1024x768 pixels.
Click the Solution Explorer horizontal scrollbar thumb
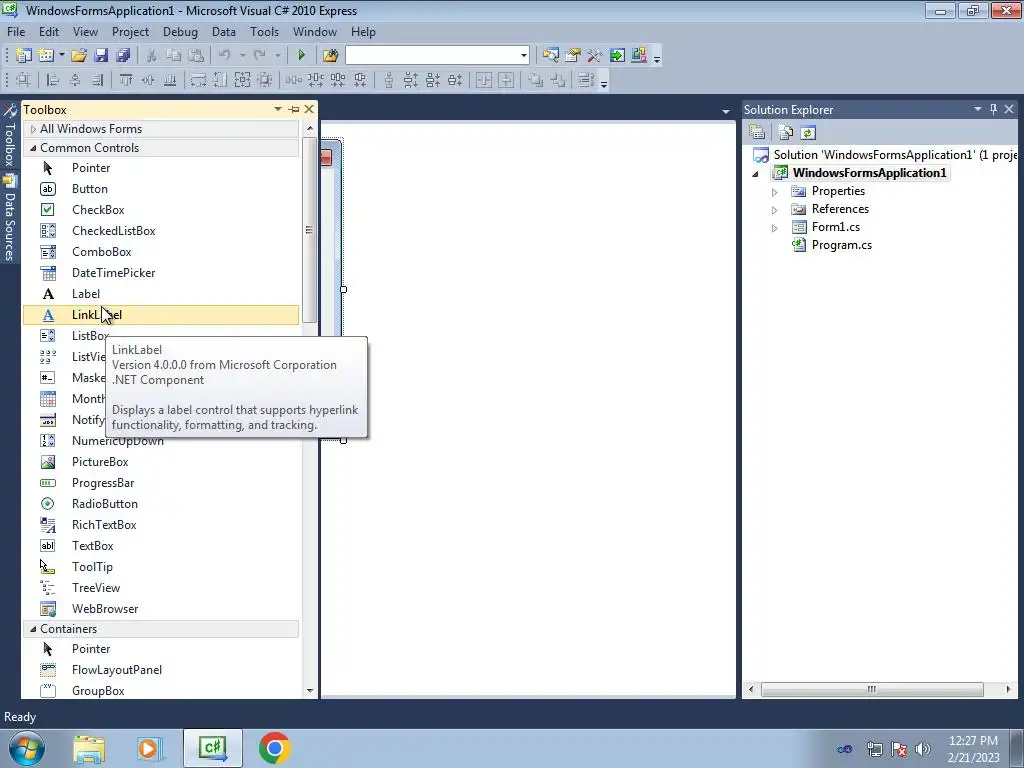coord(872,689)
